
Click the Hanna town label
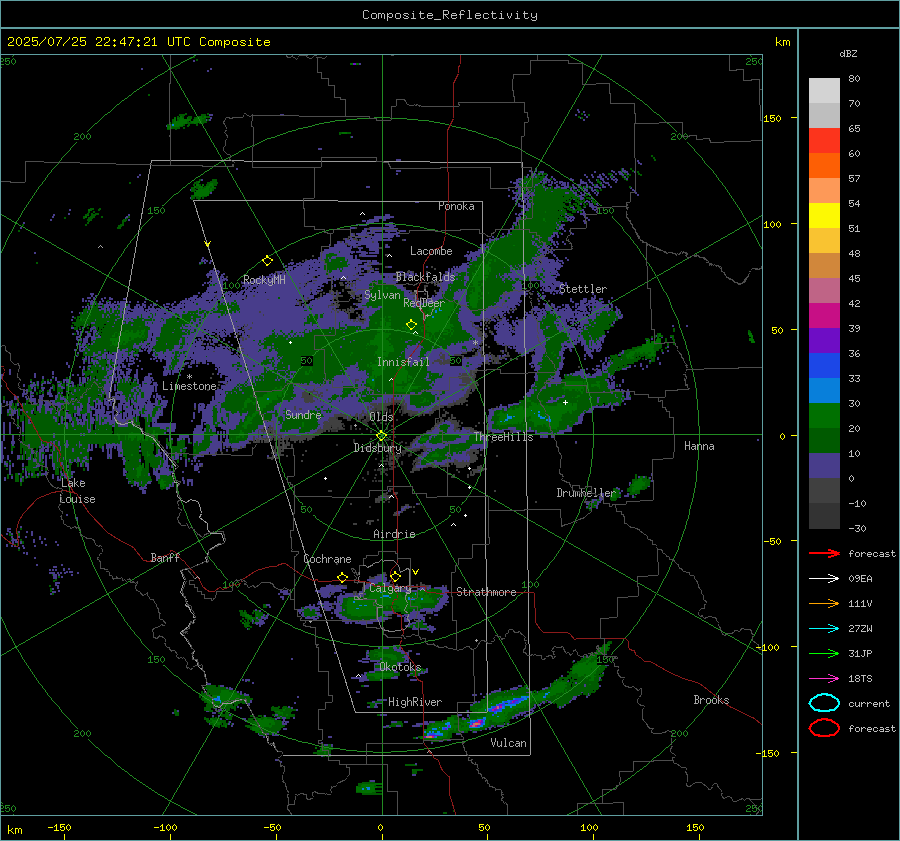pos(699,445)
